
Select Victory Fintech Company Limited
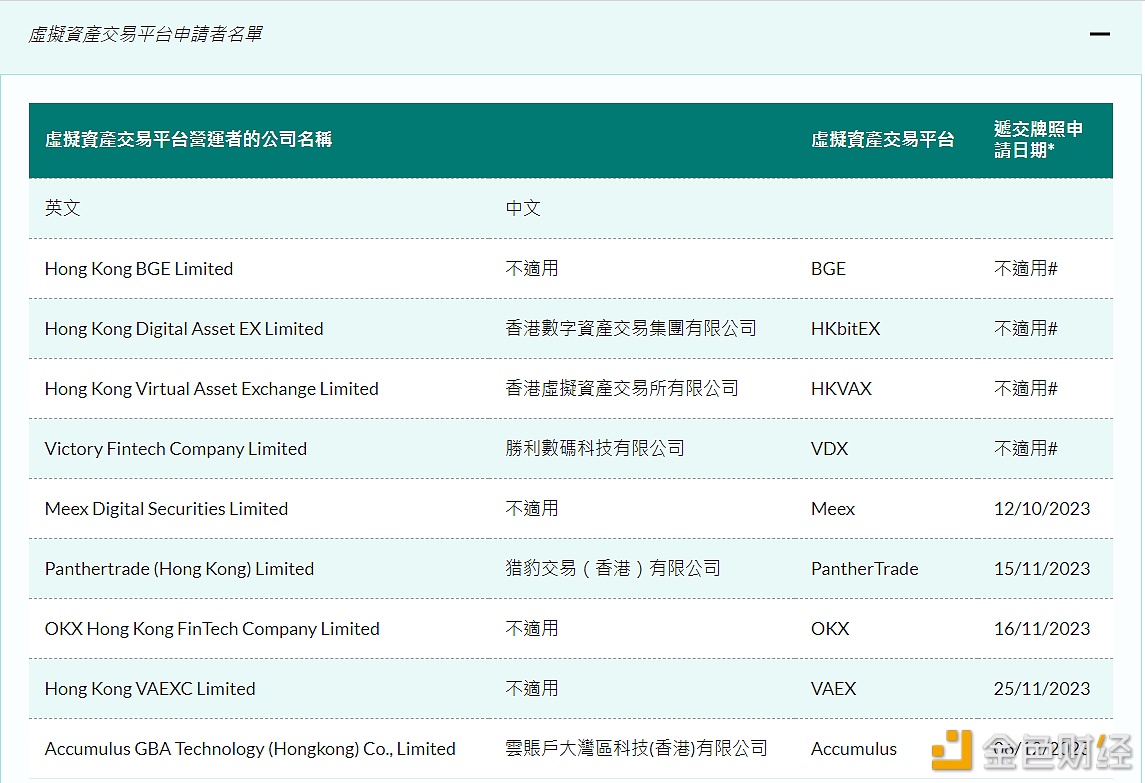[x=176, y=448]
